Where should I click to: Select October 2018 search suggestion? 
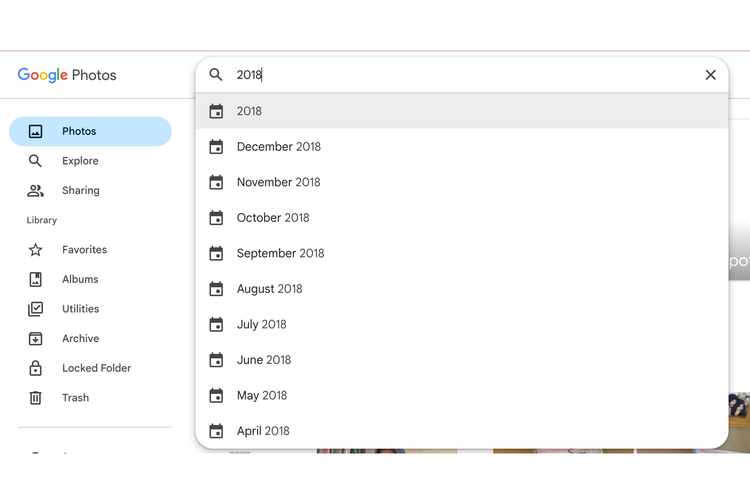[x=273, y=218]
